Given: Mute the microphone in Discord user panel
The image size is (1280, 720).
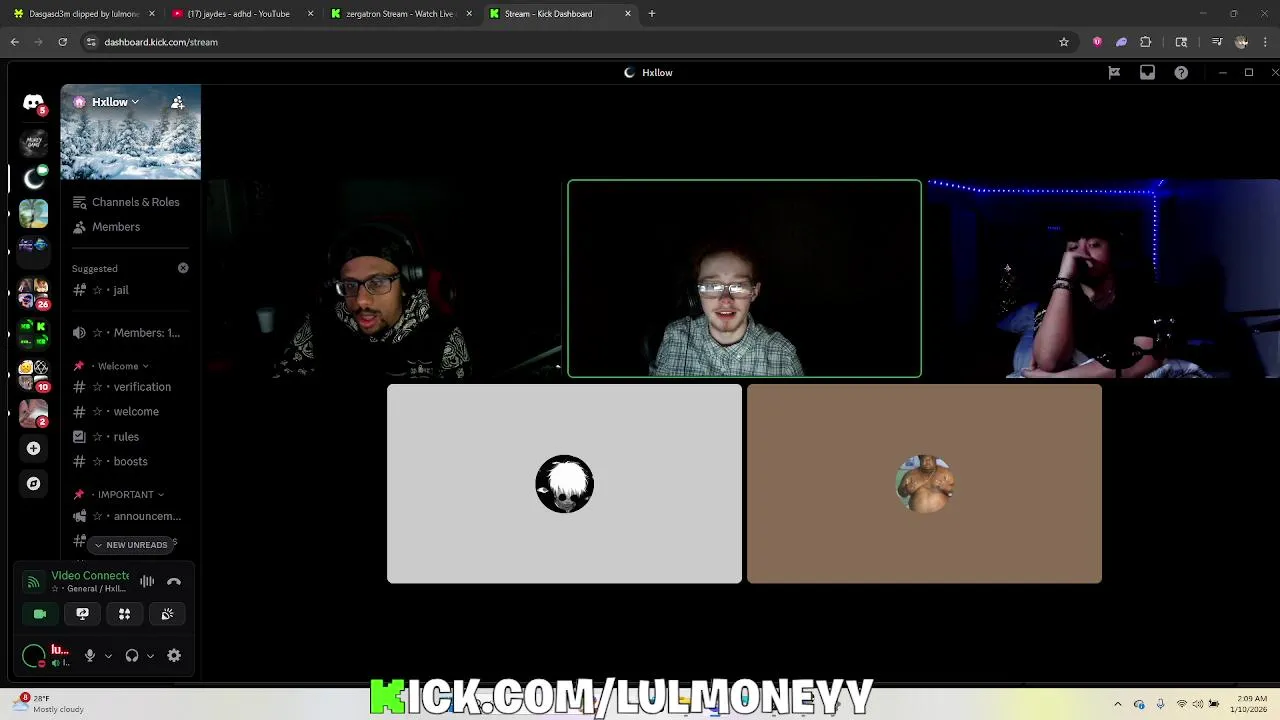Looking at the screenshot, I should [90, 656].
